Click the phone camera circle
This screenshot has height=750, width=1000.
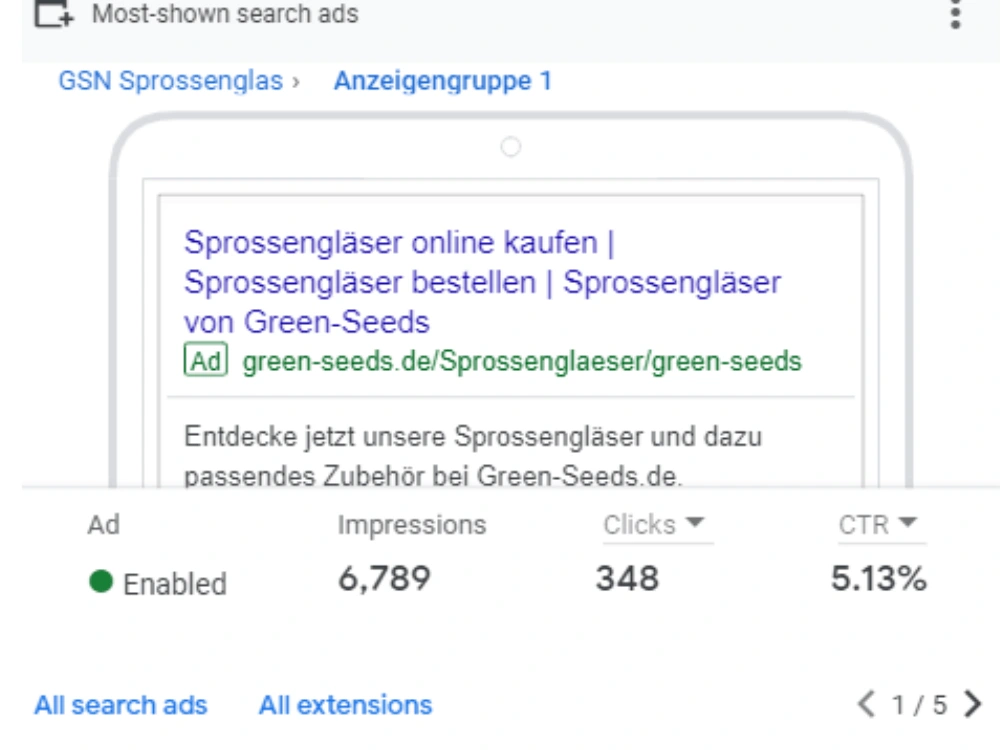510,147
